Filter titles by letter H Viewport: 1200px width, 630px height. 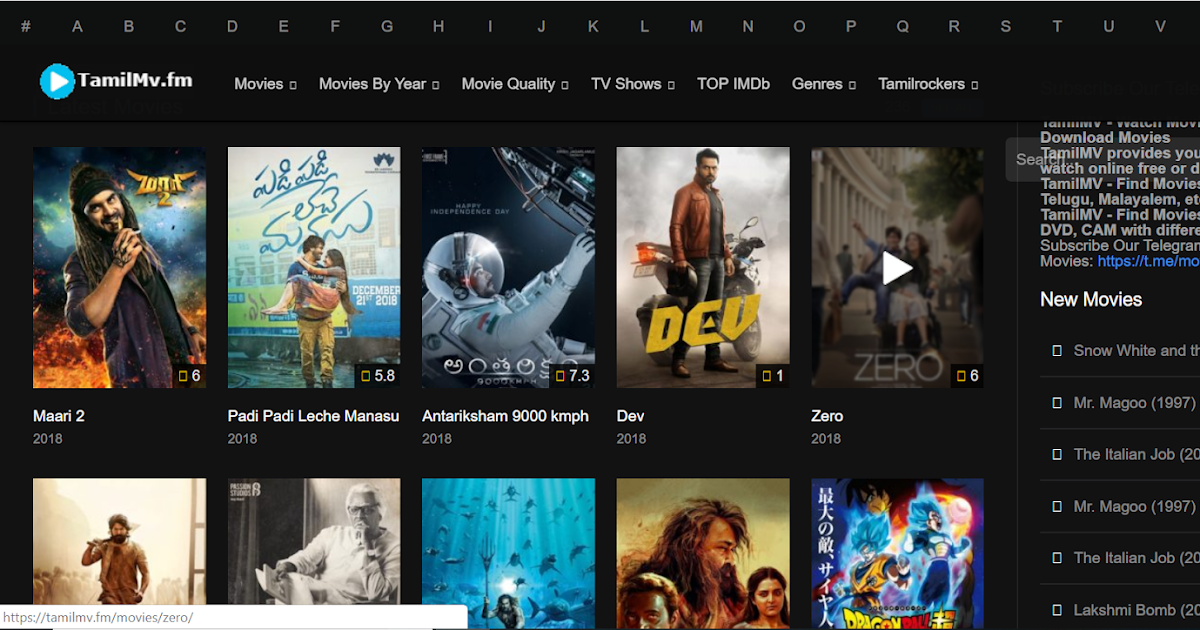point(438,26)
